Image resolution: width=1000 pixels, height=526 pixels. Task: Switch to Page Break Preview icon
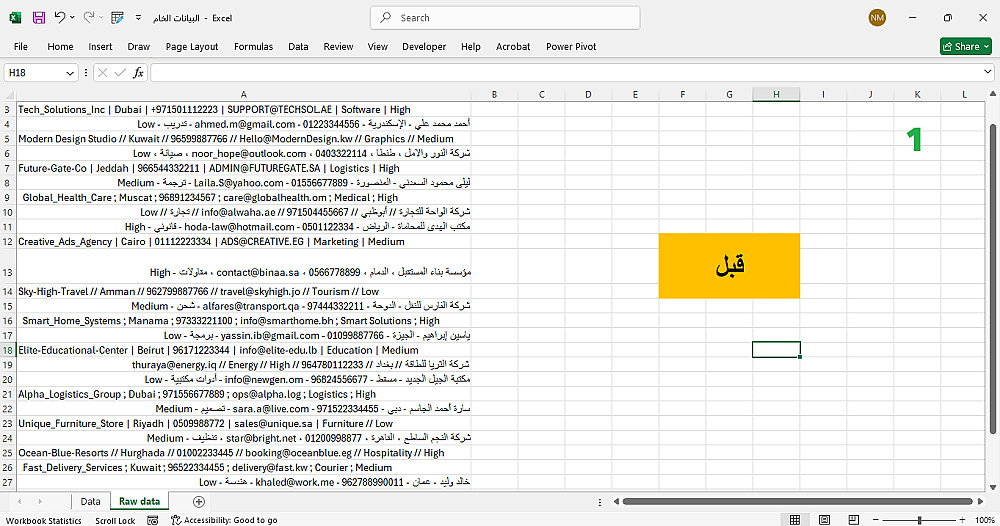(x=854, y=520)
